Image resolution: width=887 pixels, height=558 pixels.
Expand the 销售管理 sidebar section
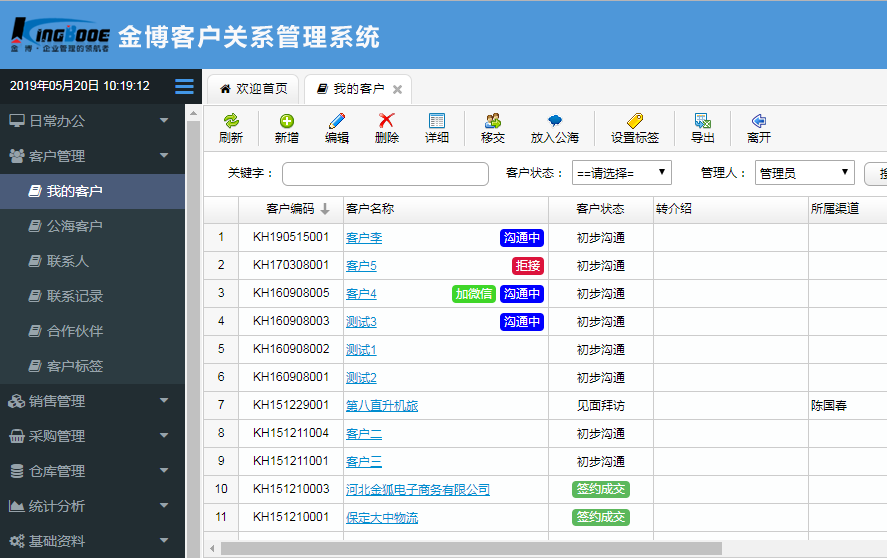pyautogui.click(x=92, y=401)
